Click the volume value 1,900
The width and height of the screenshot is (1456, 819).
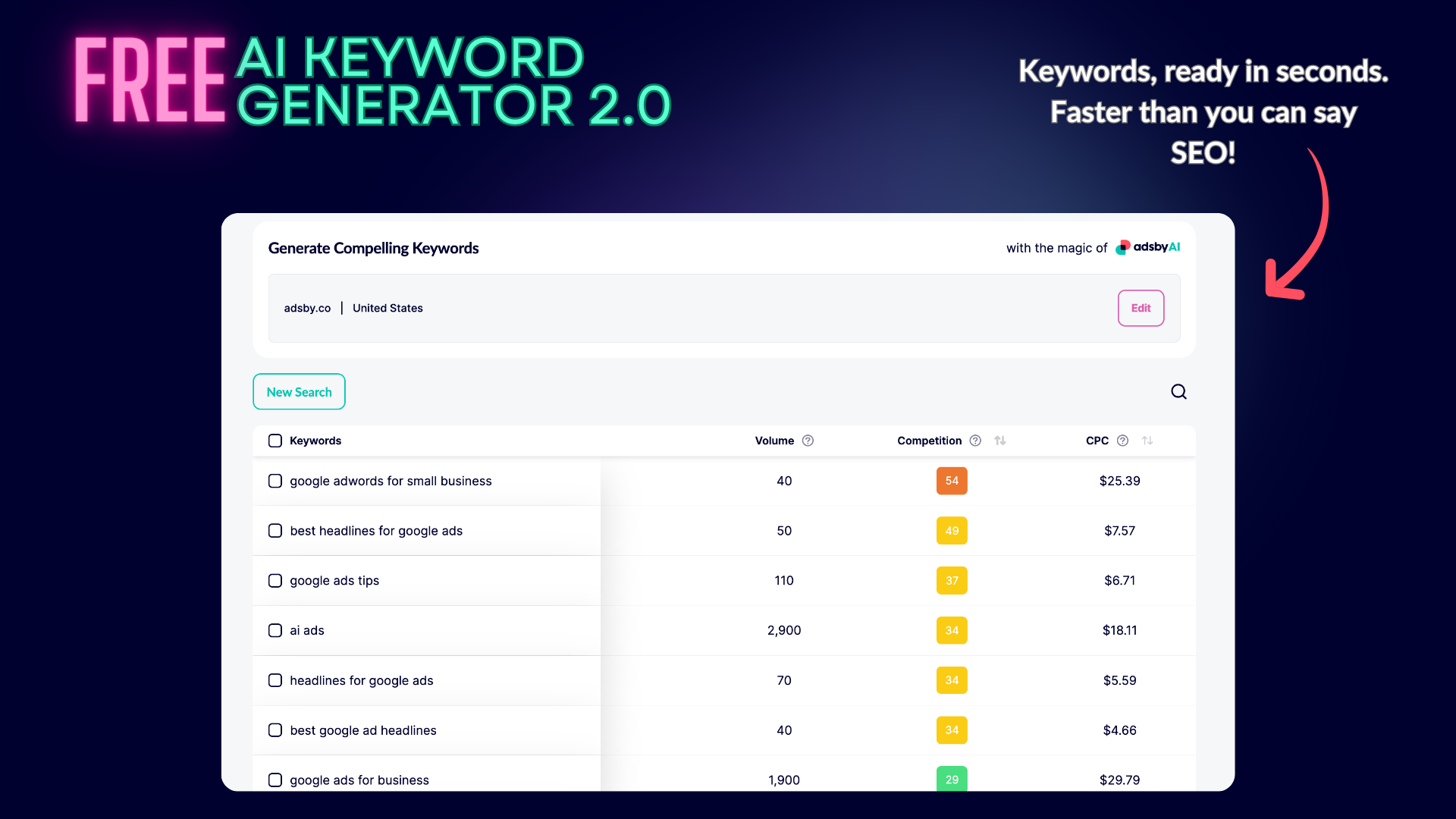(784, 780)
